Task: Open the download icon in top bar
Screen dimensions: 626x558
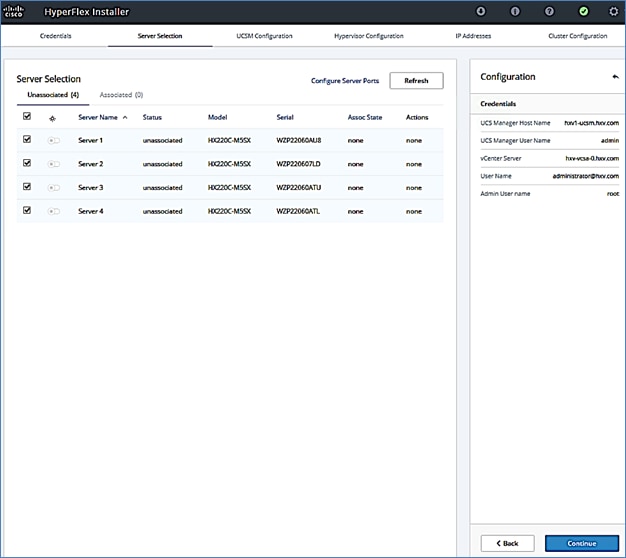Action: pyautogui.click(x=481, y=11)
